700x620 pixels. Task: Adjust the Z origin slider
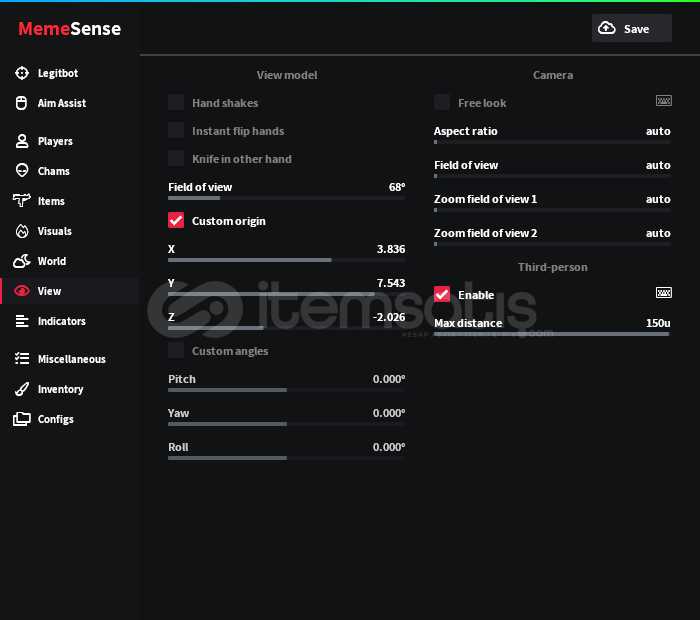pos(287,328)
